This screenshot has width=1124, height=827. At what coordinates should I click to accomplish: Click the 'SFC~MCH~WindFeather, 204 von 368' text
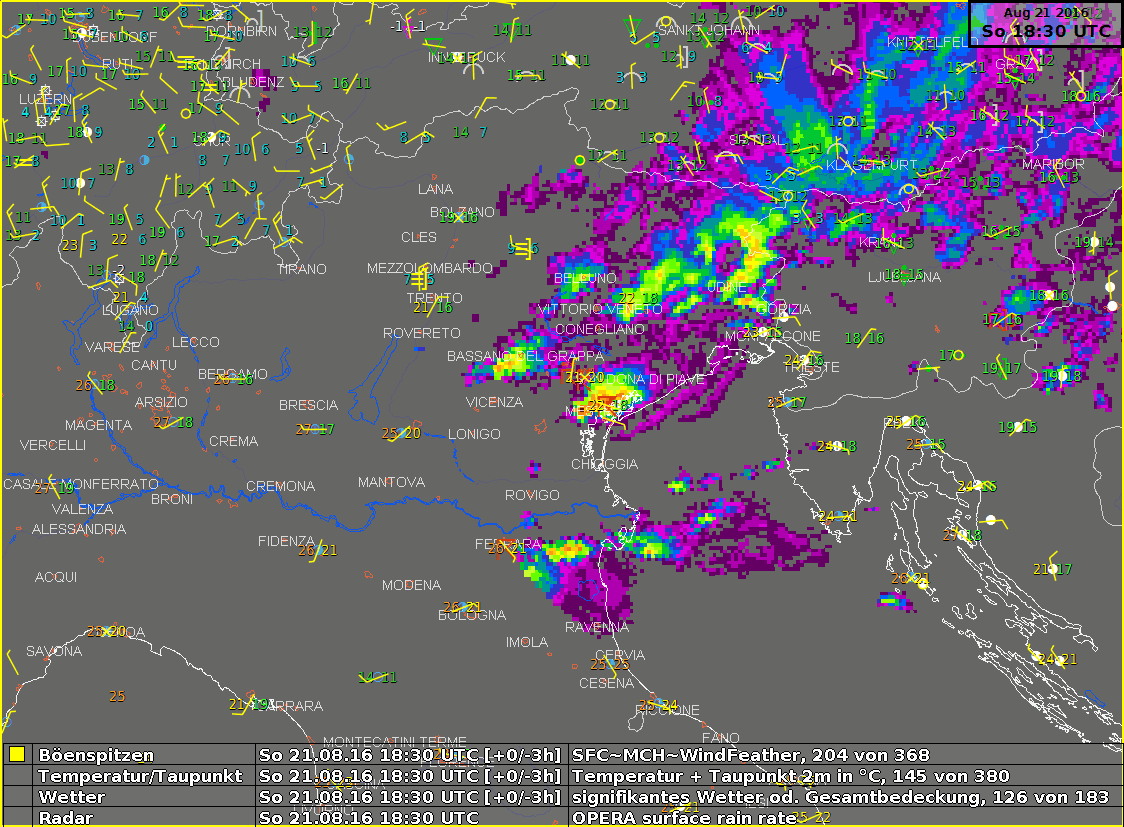tap(751, 755)
